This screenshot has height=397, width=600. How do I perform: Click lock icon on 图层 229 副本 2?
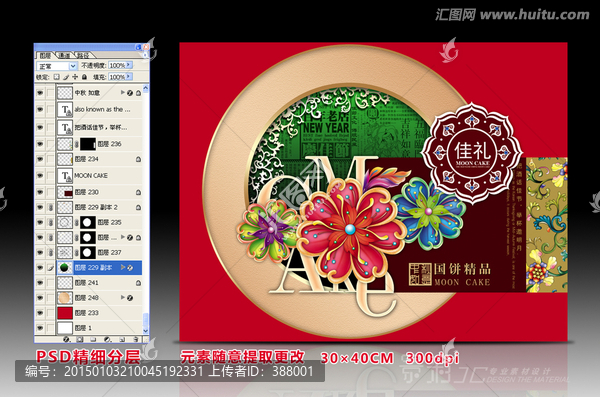138,207
